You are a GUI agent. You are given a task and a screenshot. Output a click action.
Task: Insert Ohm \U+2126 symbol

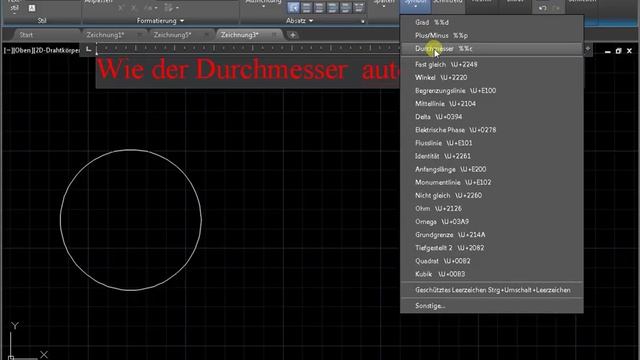[x=491, y=209]
